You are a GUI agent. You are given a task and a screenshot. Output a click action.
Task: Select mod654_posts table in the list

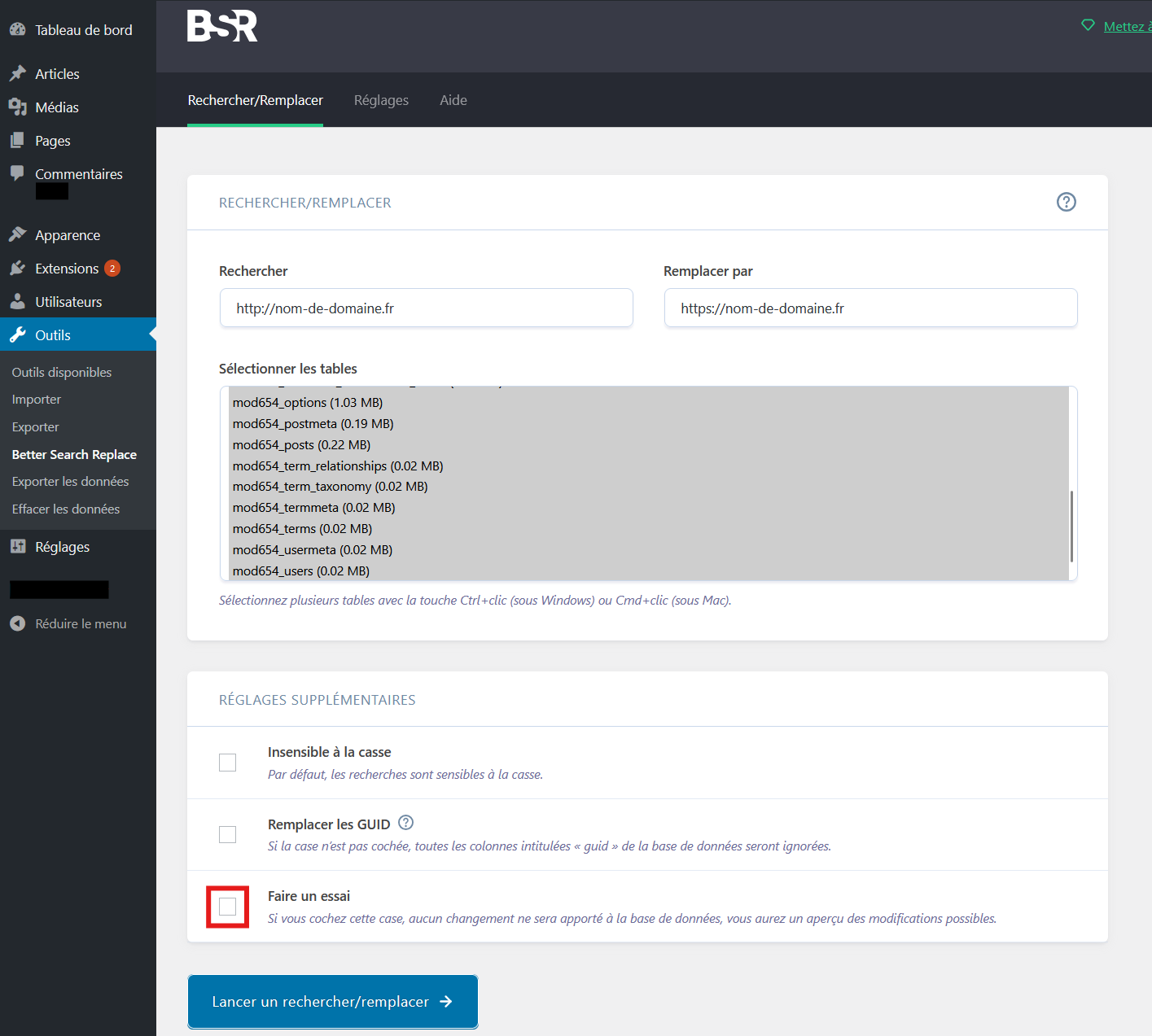301,444
